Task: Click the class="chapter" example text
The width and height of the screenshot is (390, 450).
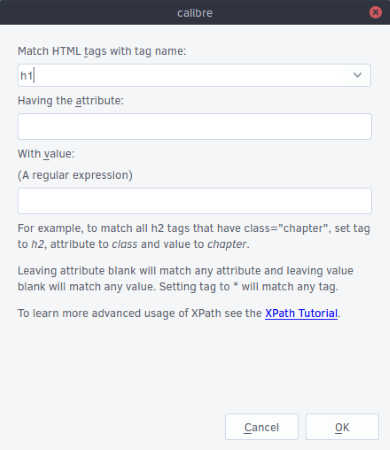Action: point(286,228)
